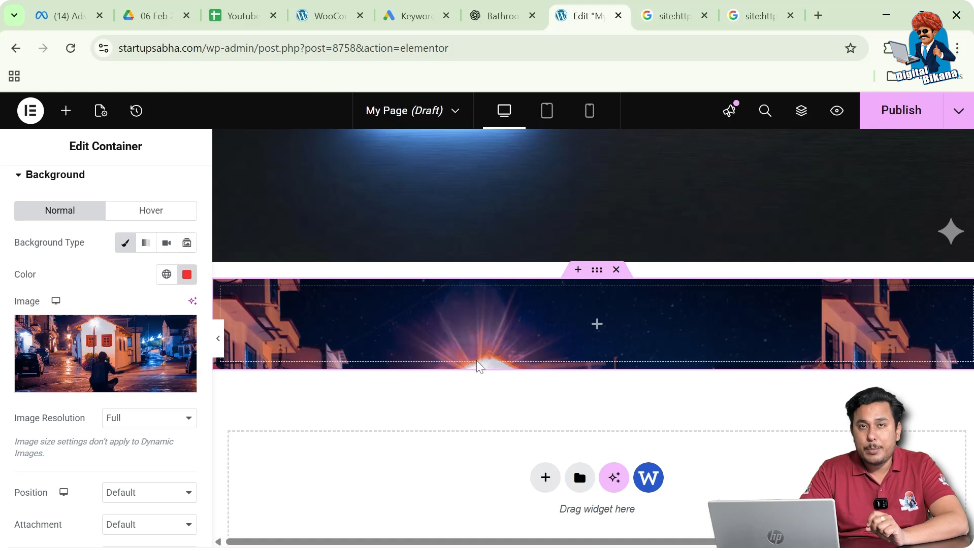Switch to the Keyword browser tab
Image resolution: width=974 pixels, height=551 pixels.
point(417,16)
